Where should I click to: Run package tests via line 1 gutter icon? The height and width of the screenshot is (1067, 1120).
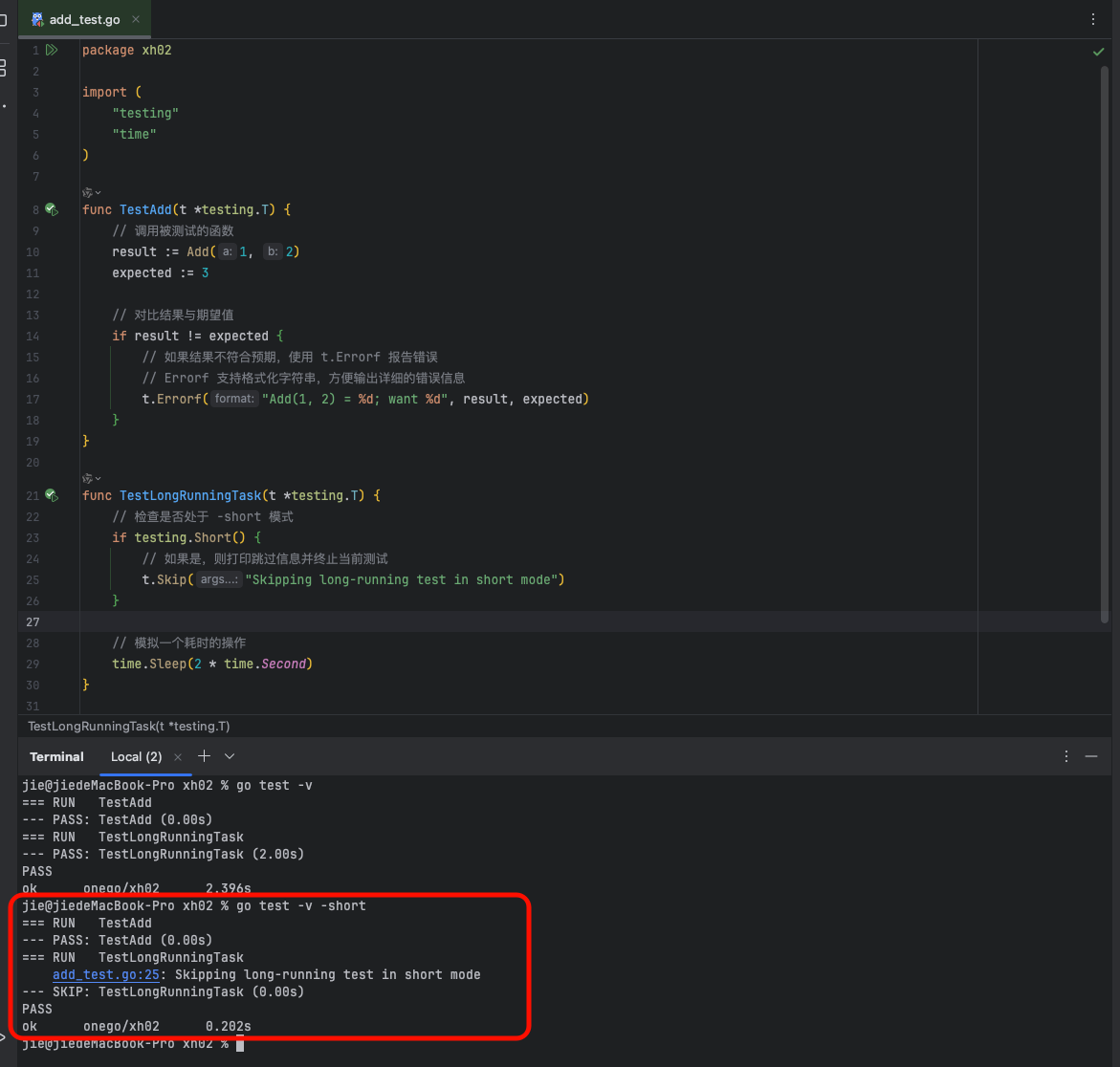click(52, 50)
